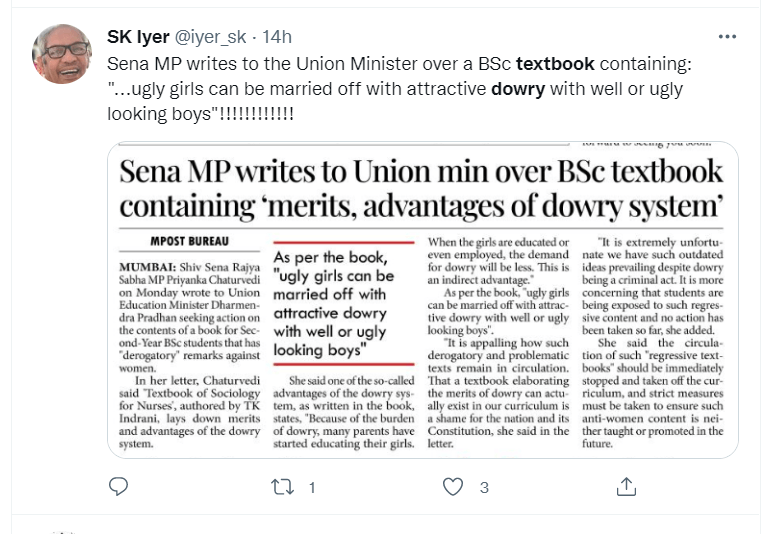Open the @iyer_sk handle link

(213, 37)
